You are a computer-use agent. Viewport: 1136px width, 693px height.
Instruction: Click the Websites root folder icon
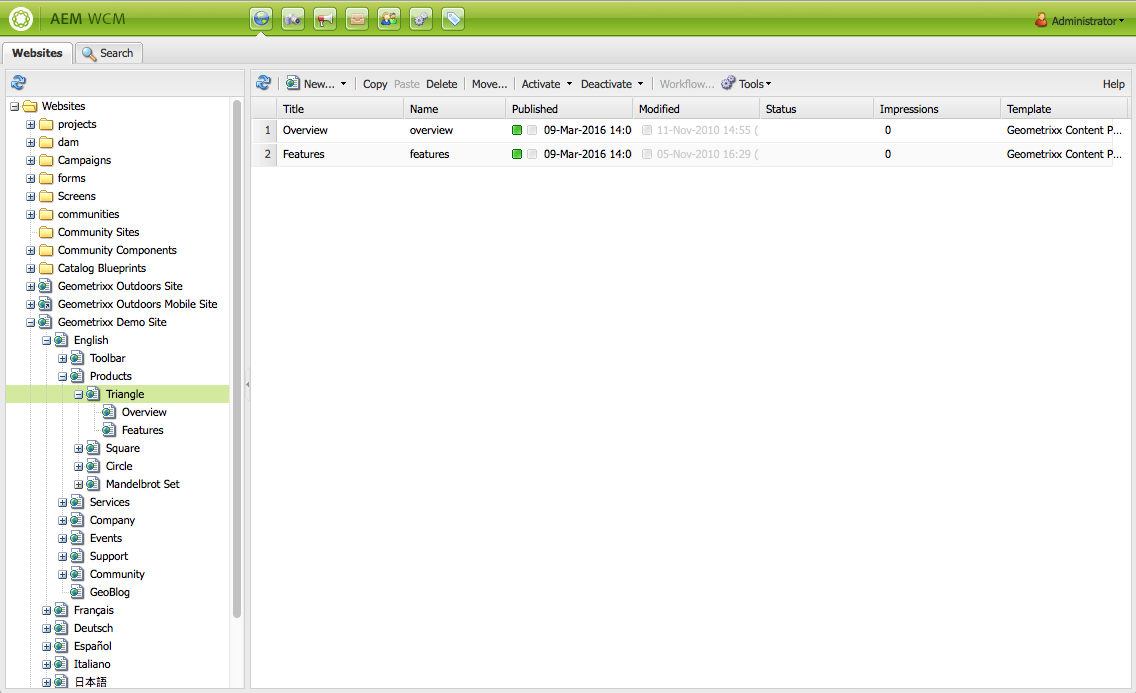click(30, 106)
